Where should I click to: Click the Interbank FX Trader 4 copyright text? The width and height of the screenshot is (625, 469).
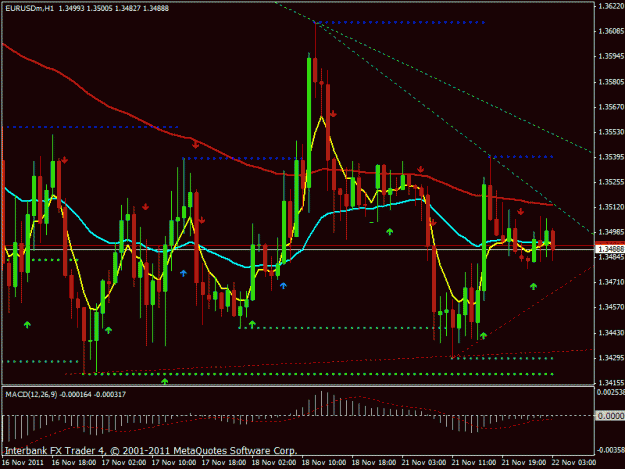pos(151,451)
